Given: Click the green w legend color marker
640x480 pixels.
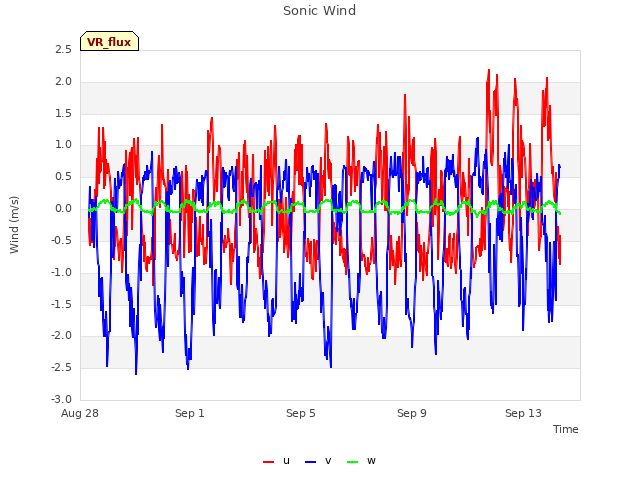Looking at the screenshot, I should [352, 462].
